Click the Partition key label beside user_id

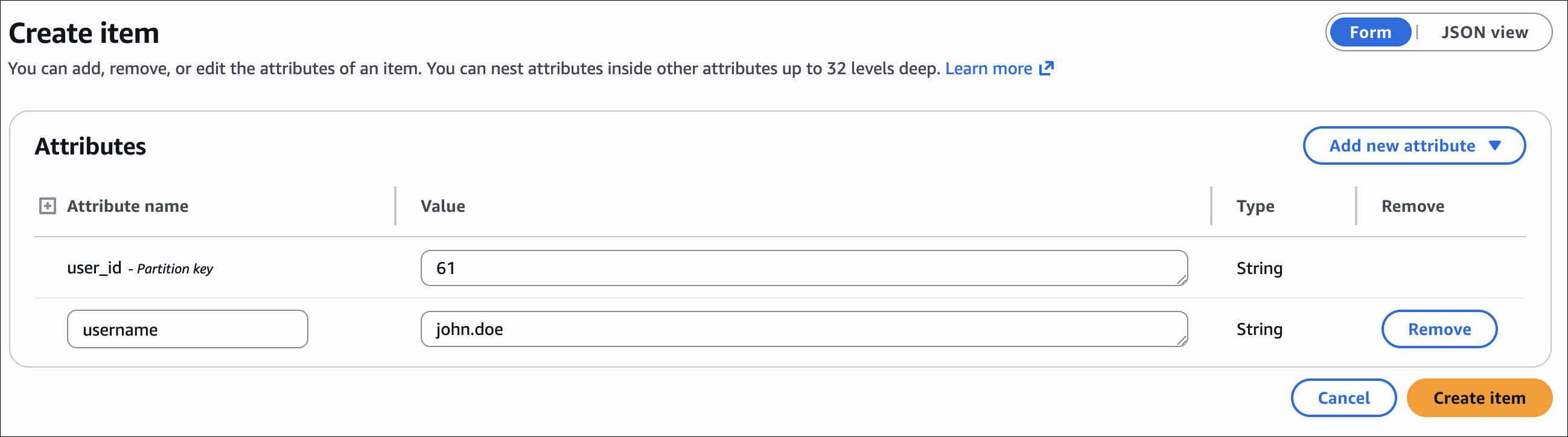(174, 269)
